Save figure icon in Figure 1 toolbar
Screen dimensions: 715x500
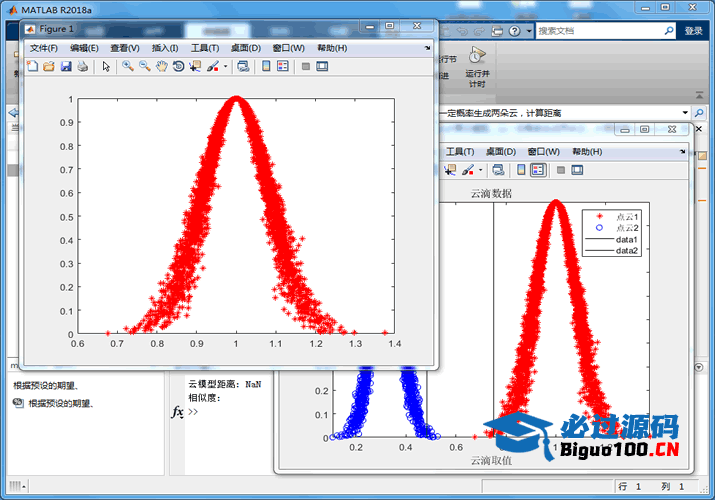pos(66,67)
